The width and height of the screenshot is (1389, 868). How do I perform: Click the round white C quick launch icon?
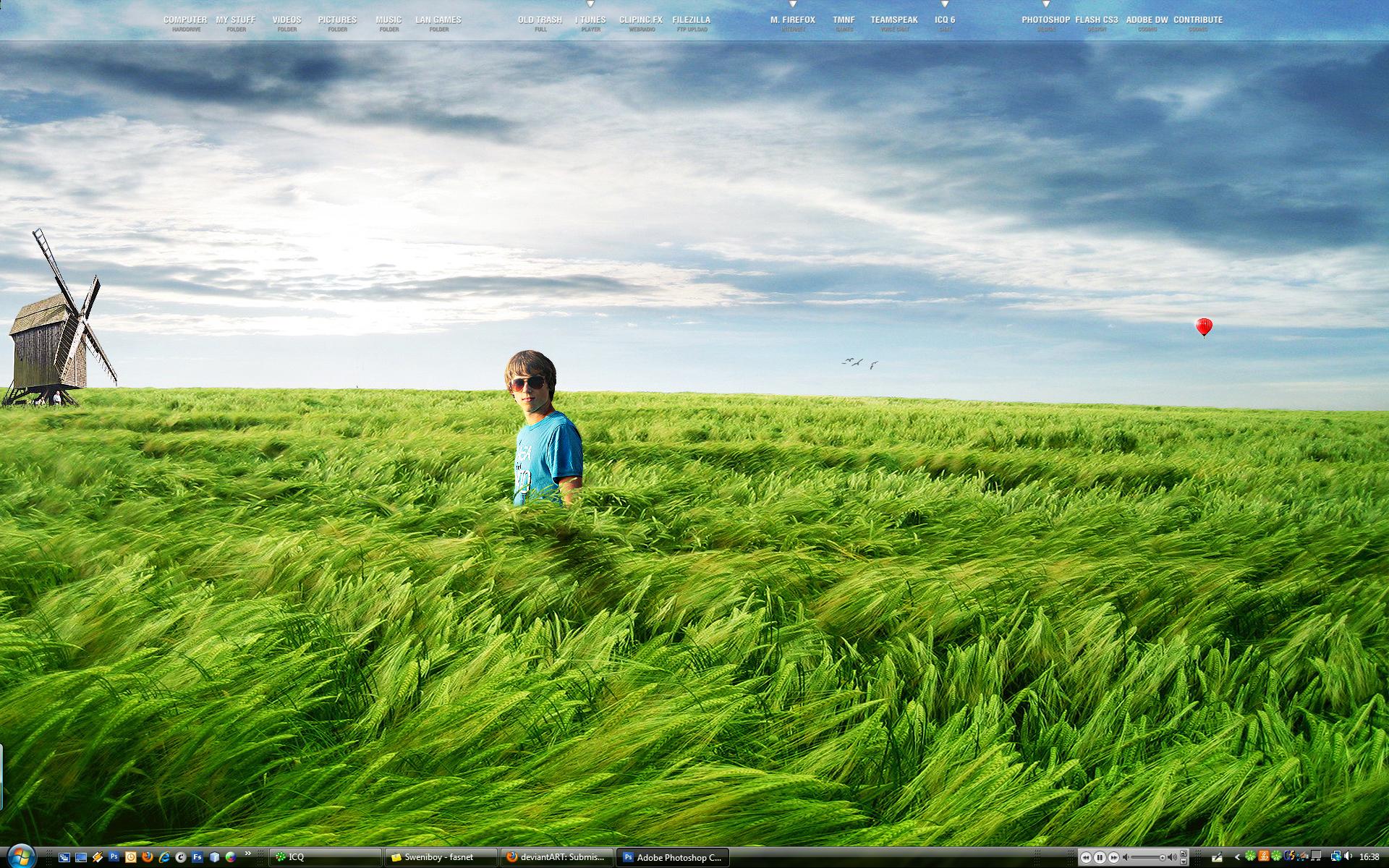click(181, 857)
